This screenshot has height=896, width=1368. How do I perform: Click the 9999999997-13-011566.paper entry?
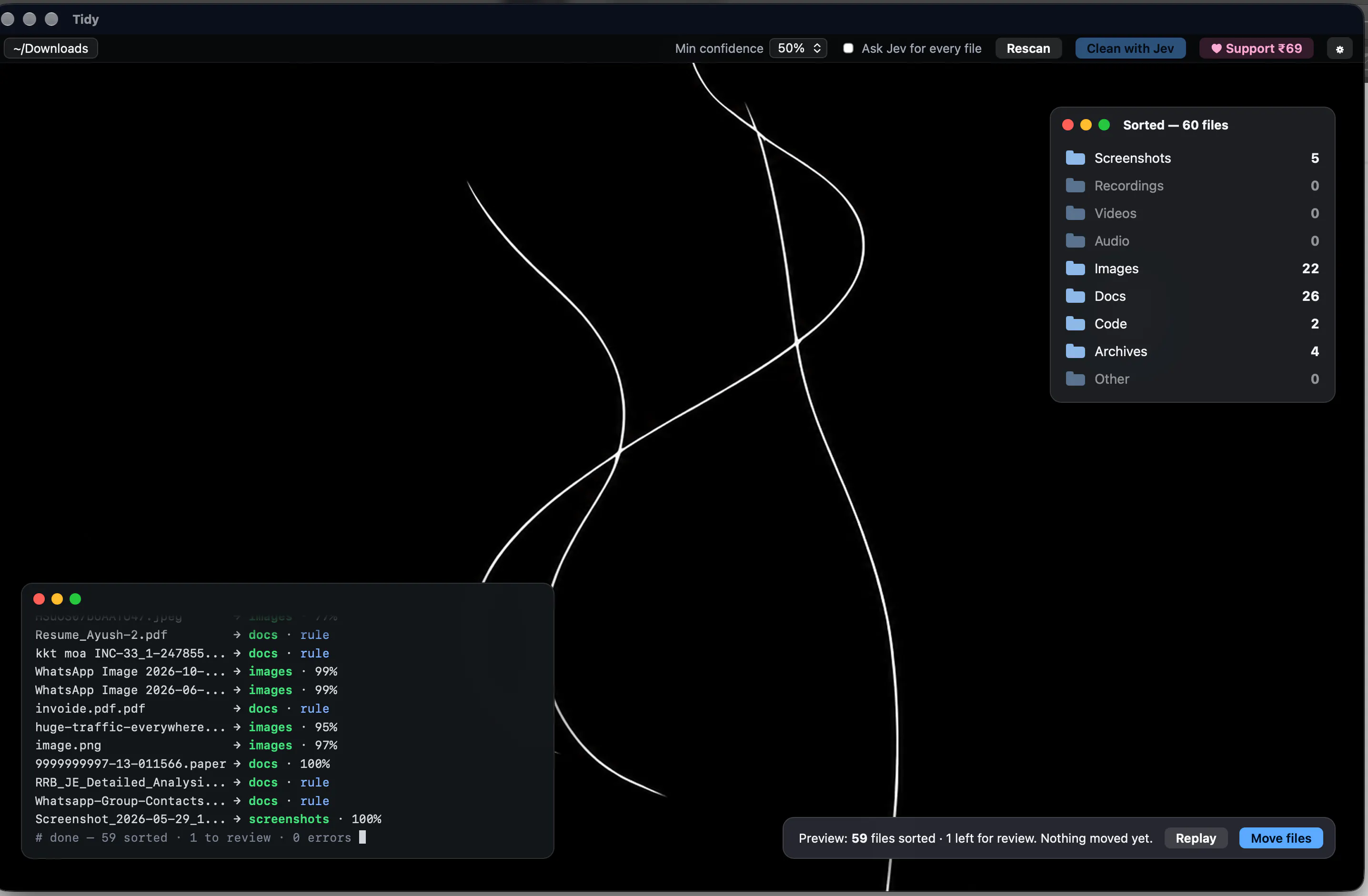click(183, 763)
